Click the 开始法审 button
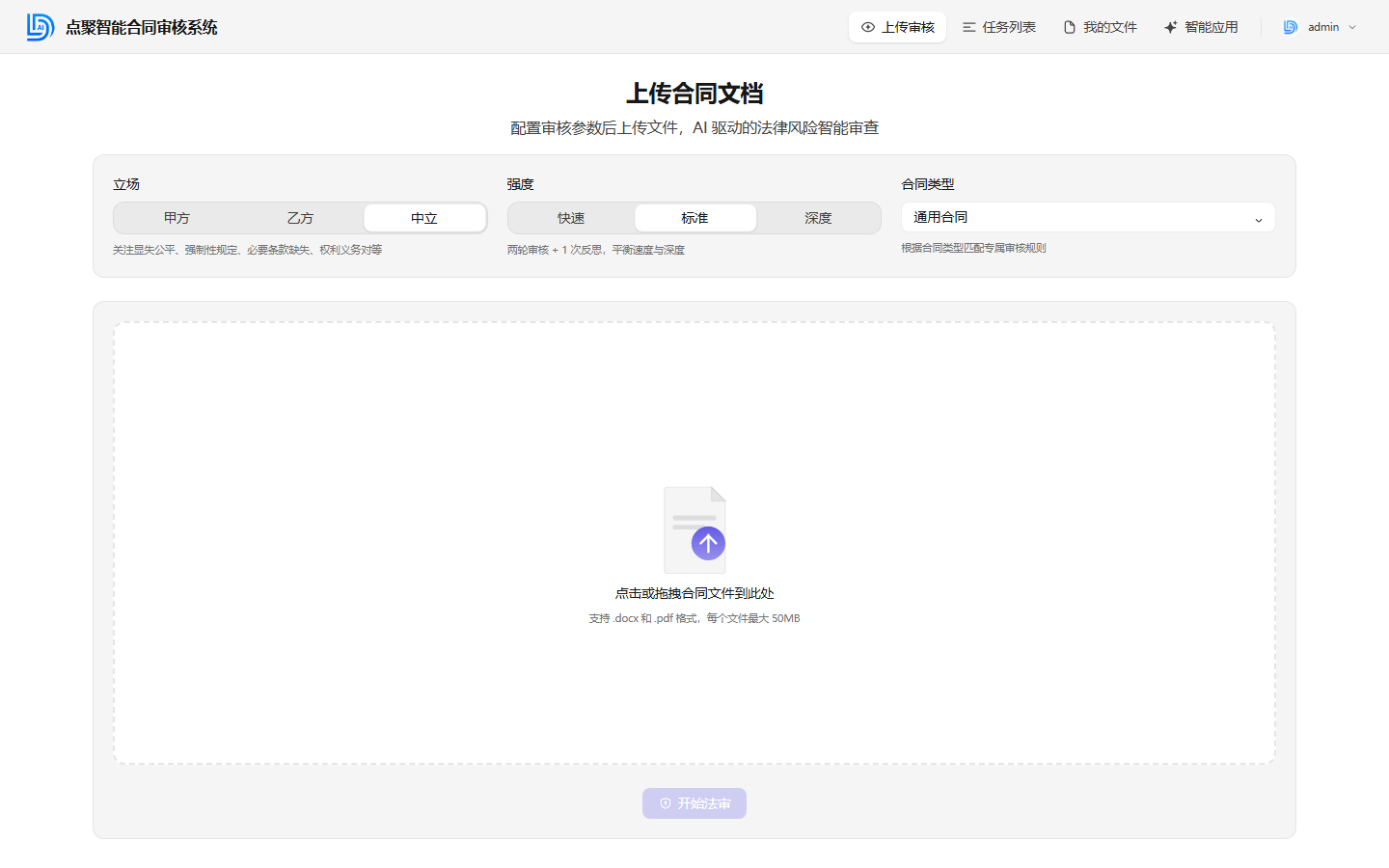The image size is (1389, 868). tap(694, 803)
